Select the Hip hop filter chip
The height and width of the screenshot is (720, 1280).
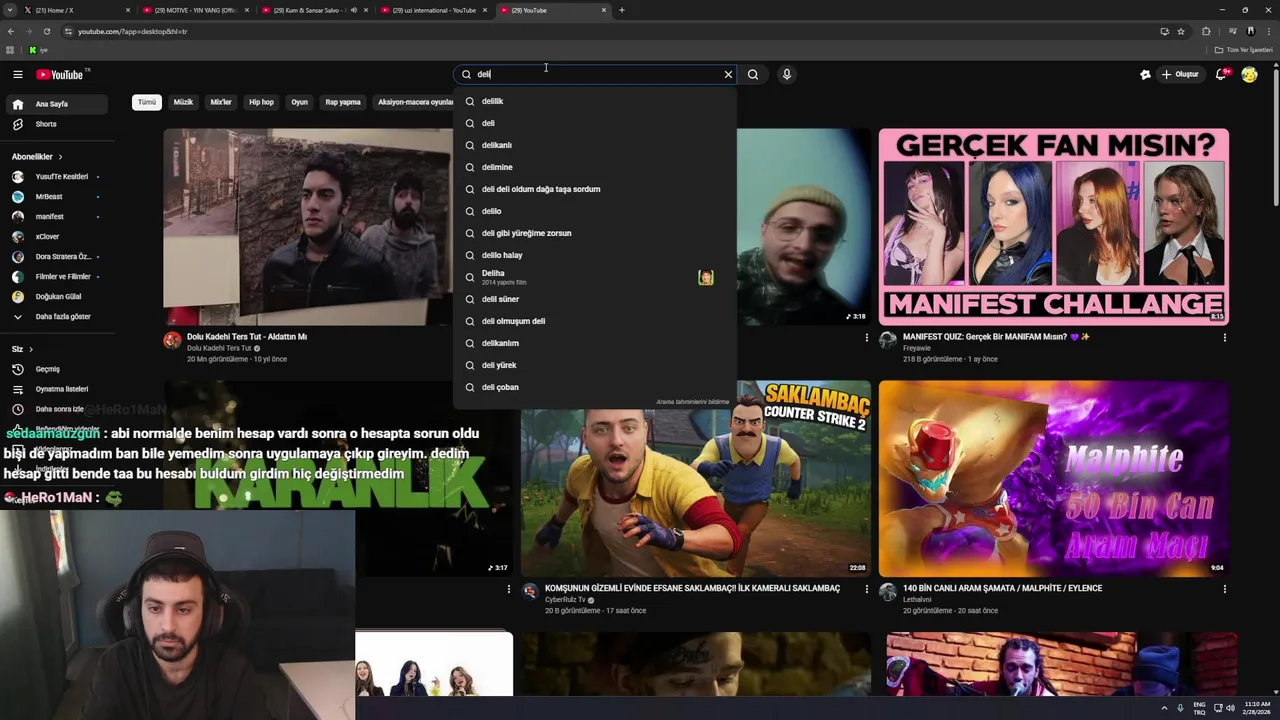click(x=261, y=102)
